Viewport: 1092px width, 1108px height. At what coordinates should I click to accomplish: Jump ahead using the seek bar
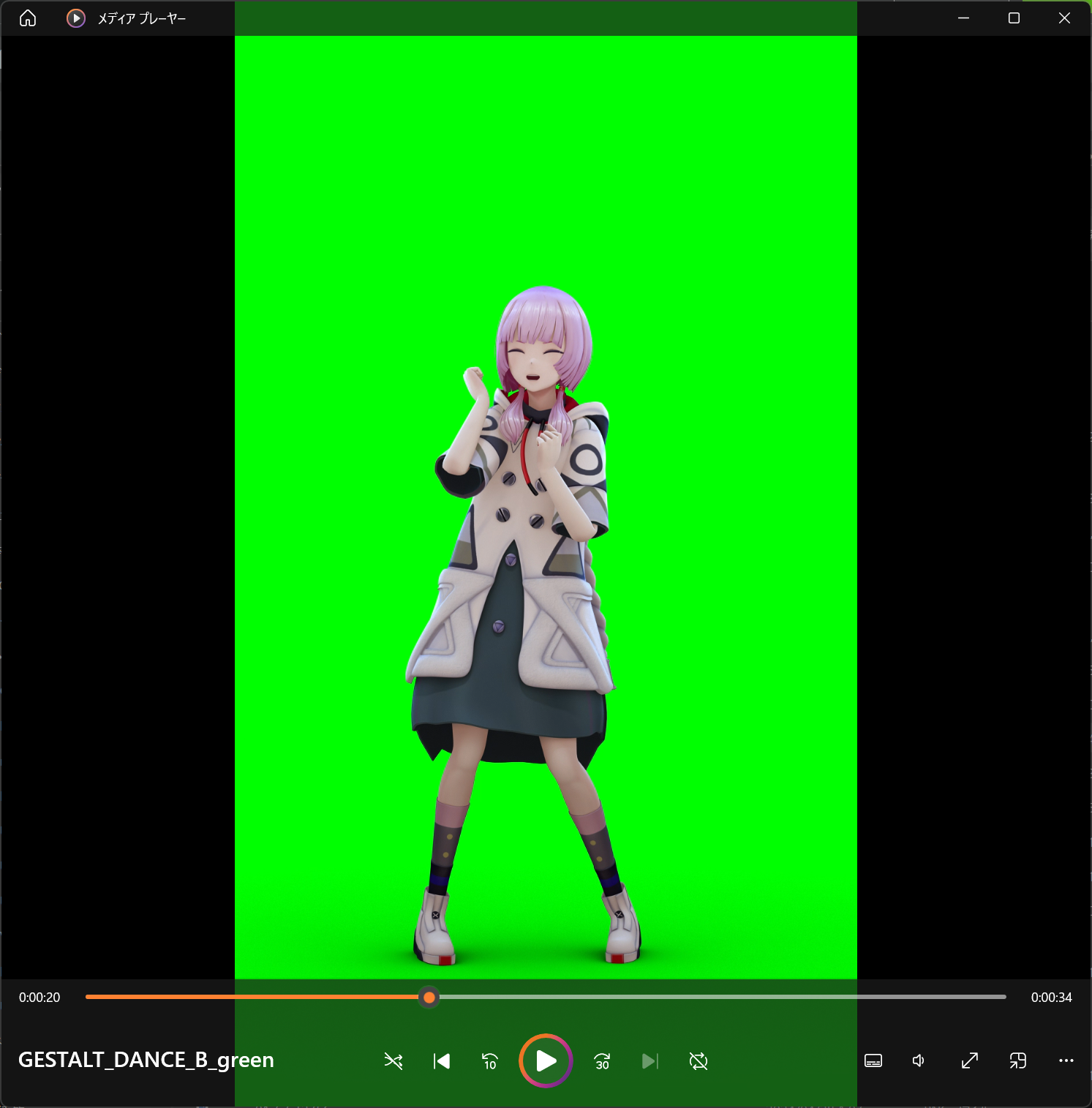coord(731,997)
